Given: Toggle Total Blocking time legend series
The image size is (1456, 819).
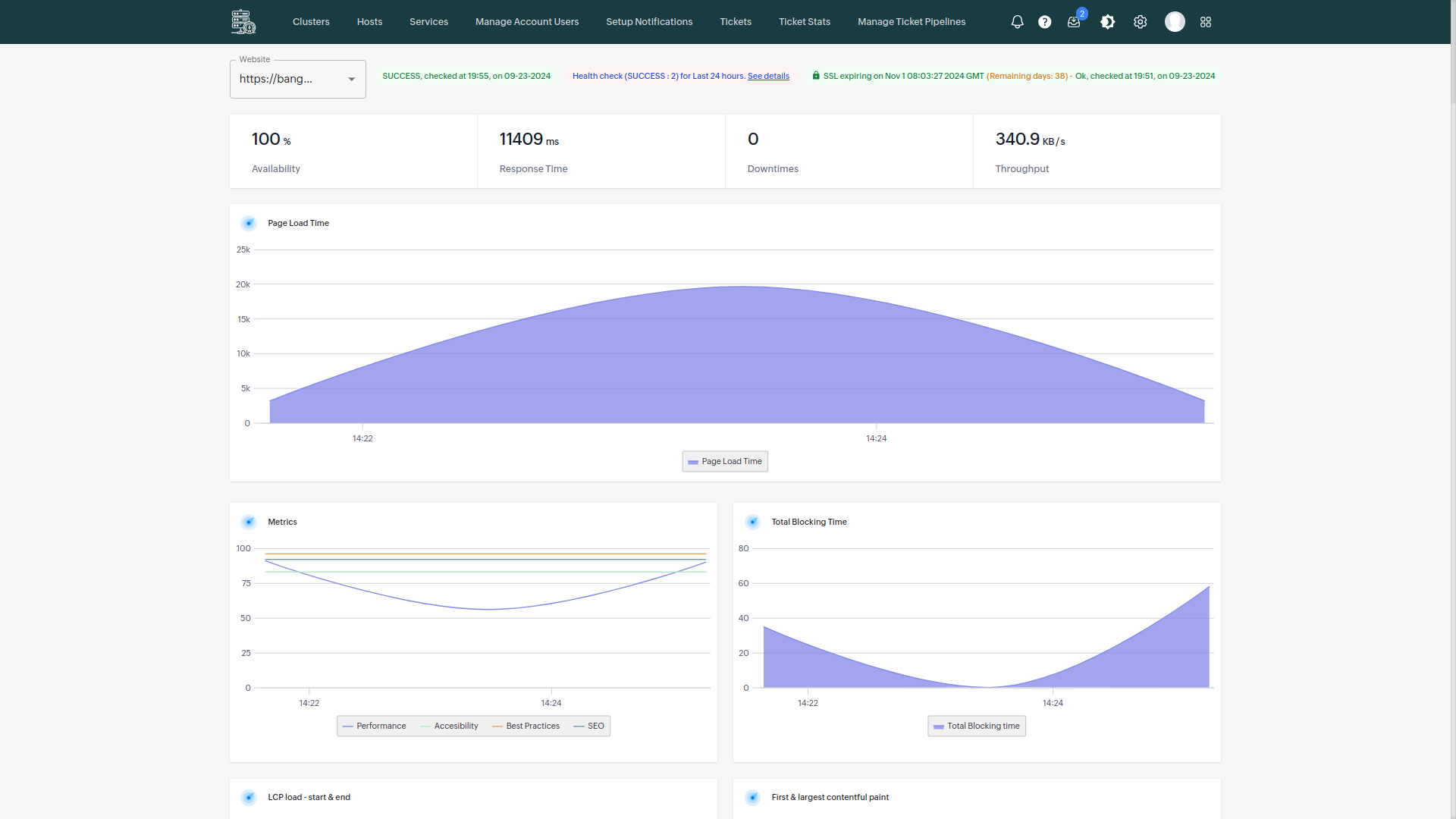Looking at the screenshot, I should tap(977, 726).
